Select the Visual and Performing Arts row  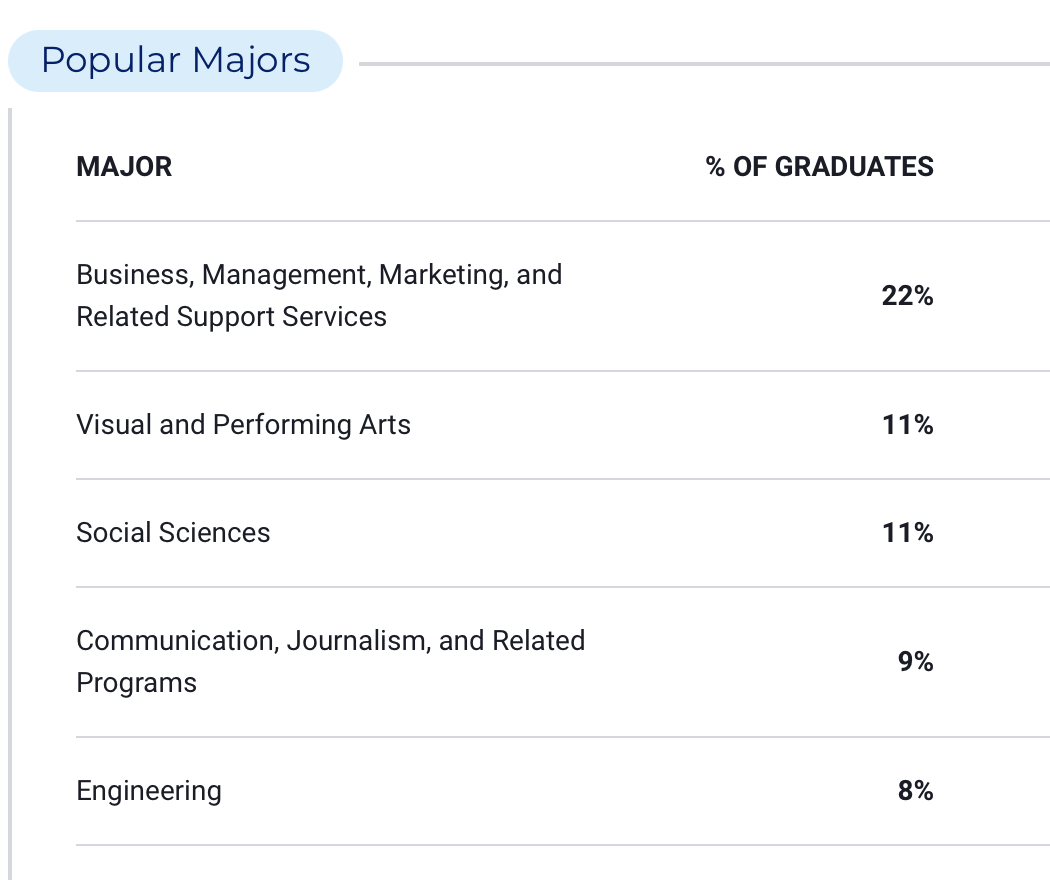pos(562,425)
